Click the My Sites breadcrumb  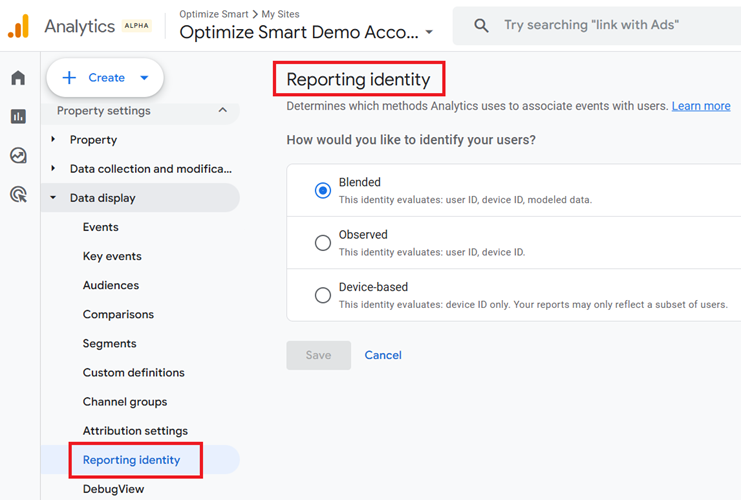click(x=280, y=14)
